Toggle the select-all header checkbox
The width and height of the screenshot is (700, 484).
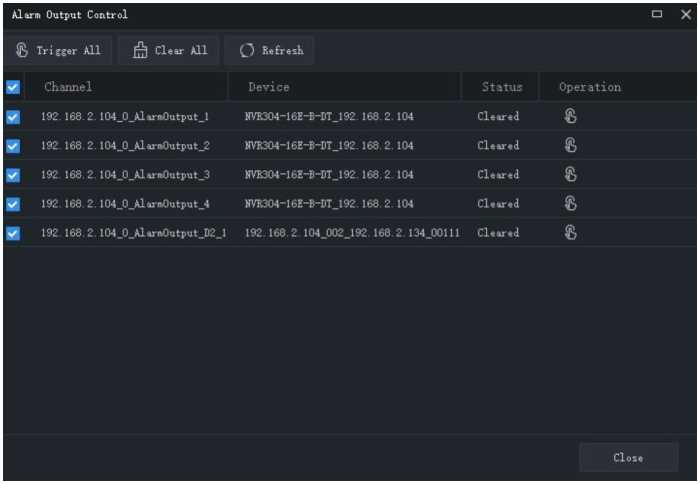point(13,87)
